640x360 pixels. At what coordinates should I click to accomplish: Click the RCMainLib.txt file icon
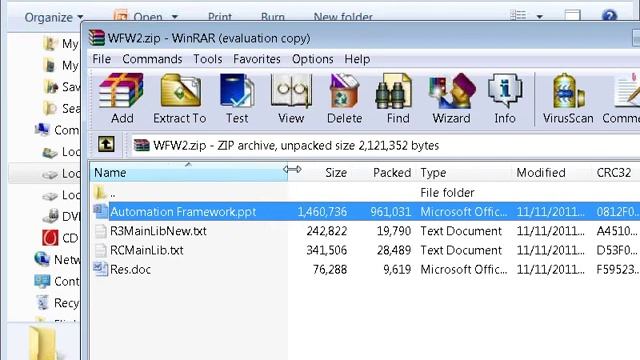coord(101,250)
